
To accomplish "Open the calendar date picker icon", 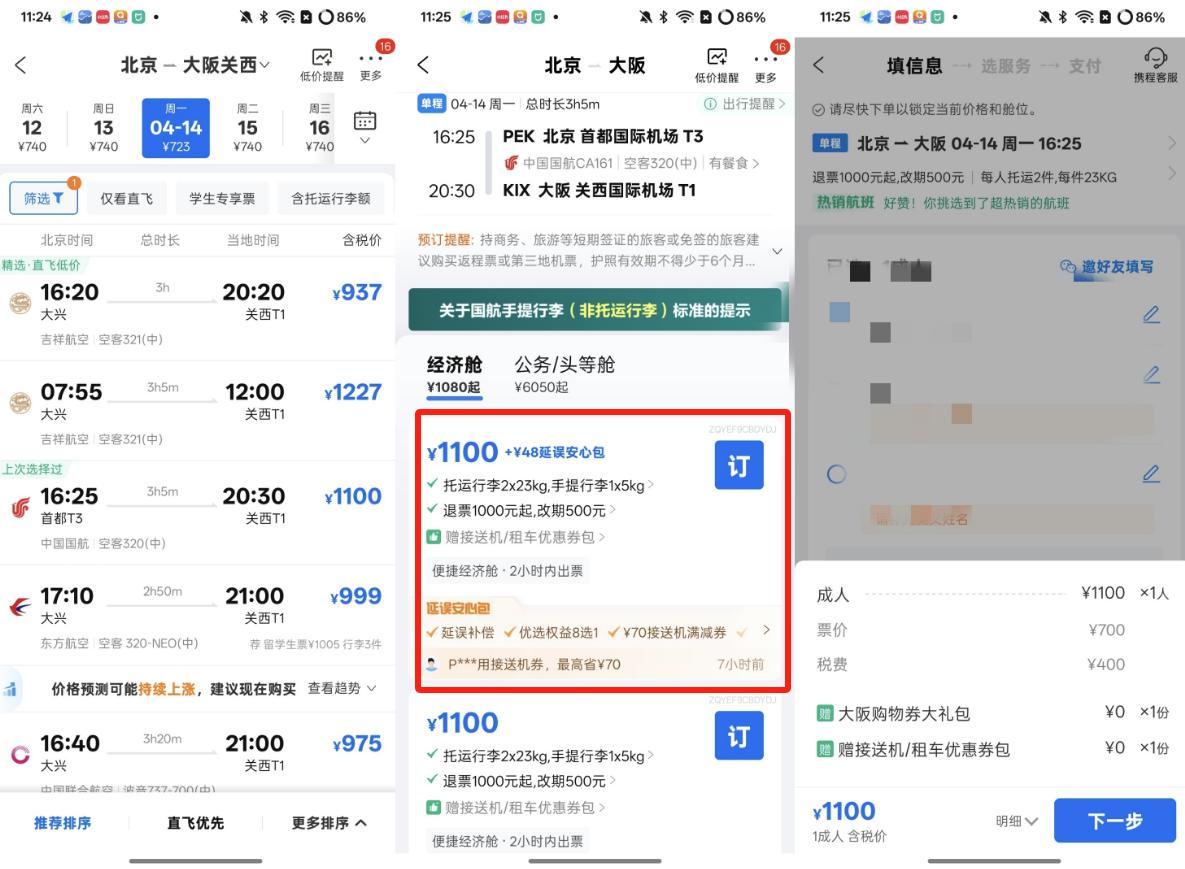I will [x=365, y=121].
